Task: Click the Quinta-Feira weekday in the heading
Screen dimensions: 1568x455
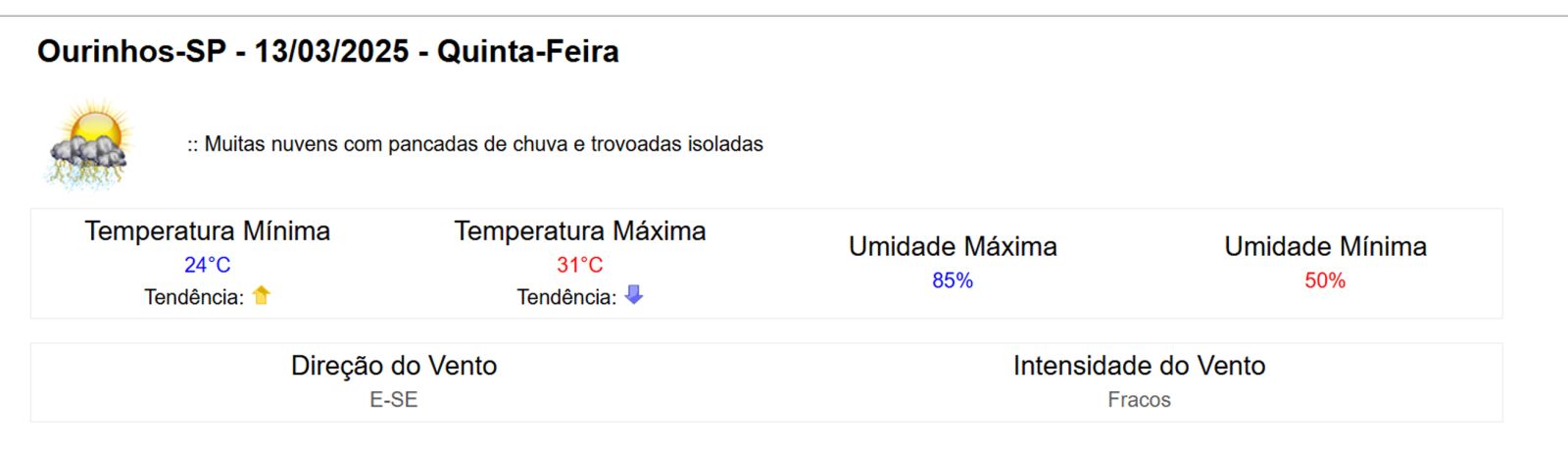Action: click(x=528, y=51)
